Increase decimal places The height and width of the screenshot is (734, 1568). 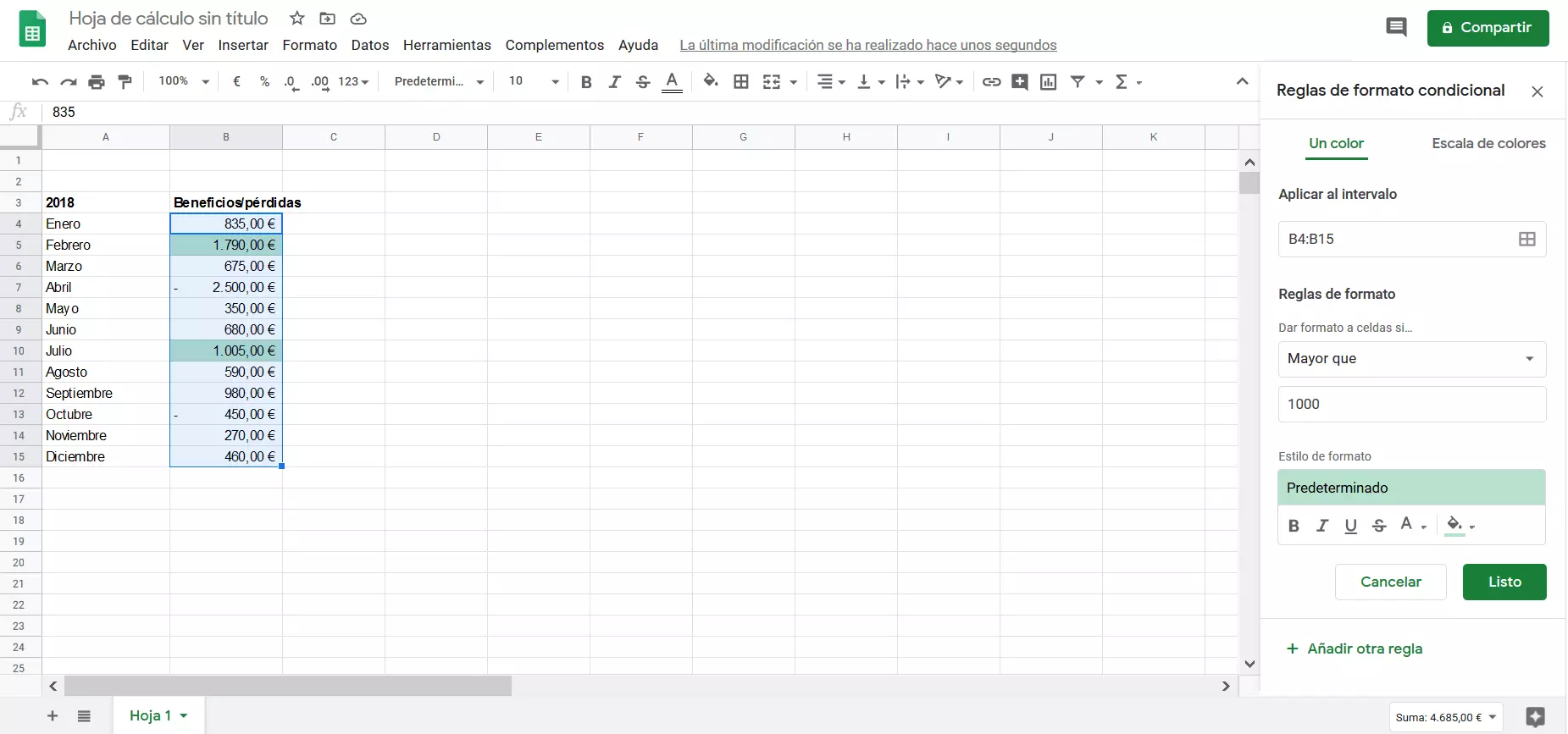(320, 82)
